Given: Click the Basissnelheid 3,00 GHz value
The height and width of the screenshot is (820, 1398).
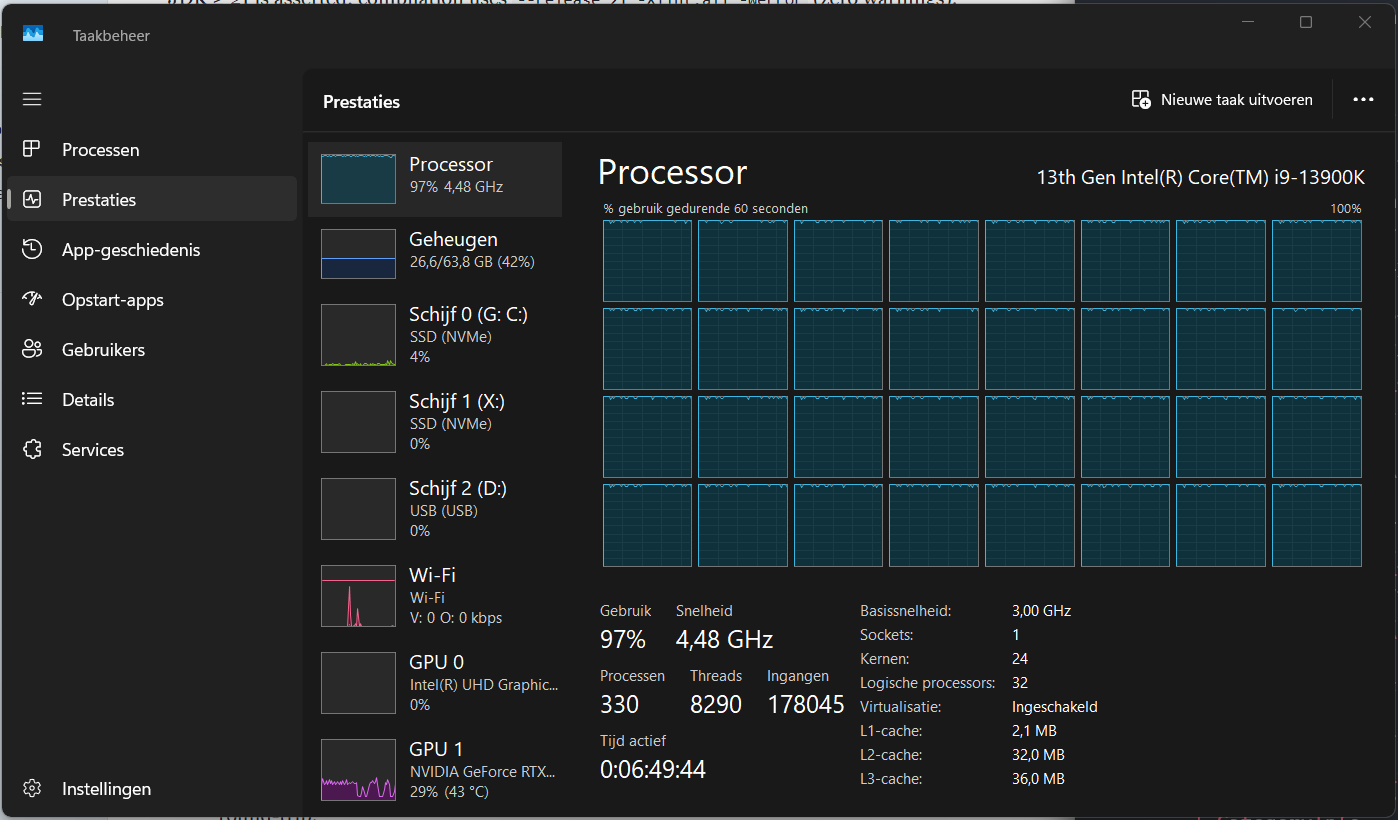Looking at the screenshot, I should pos(1041,611).
